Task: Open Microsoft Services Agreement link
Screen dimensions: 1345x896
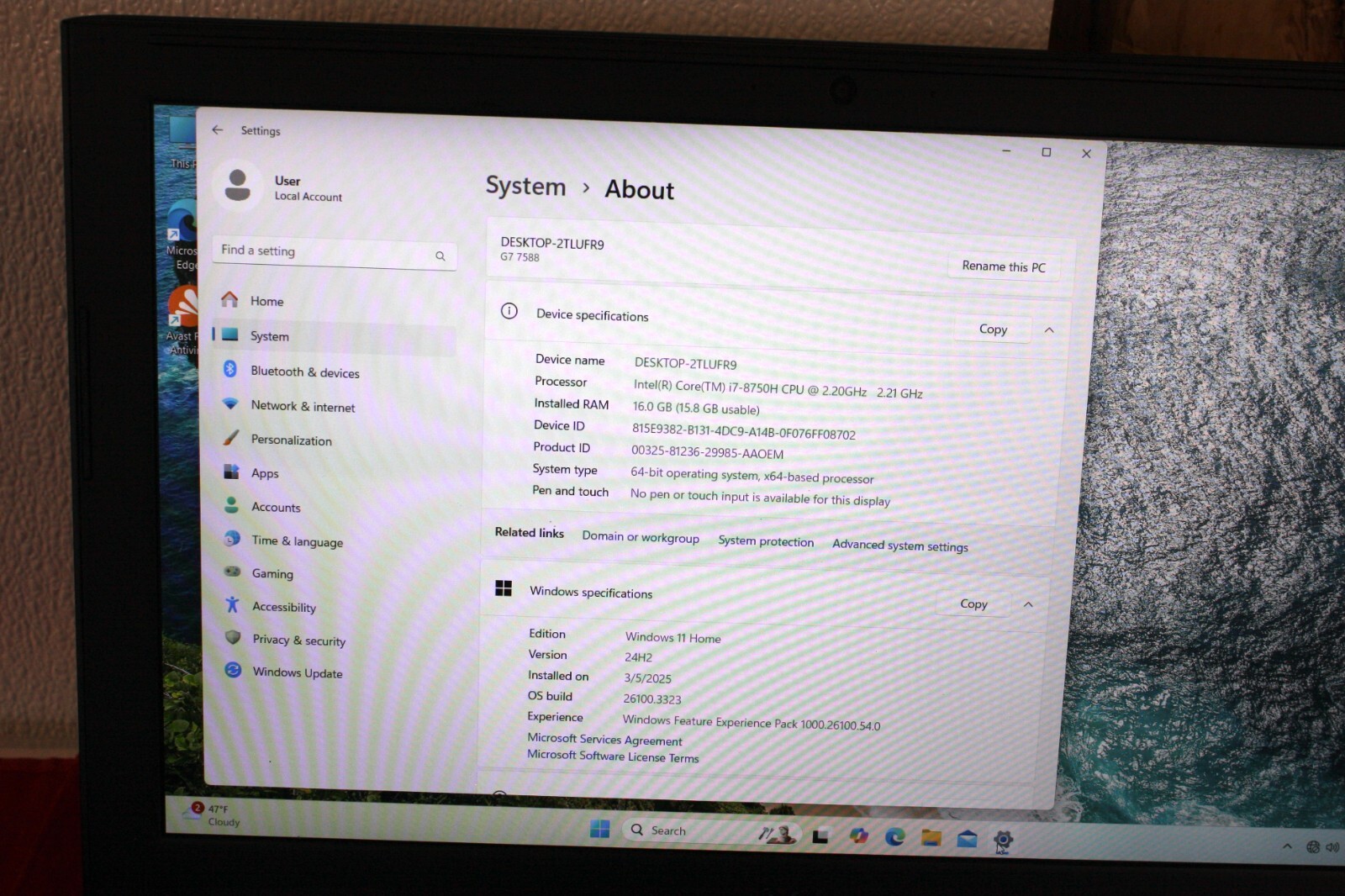Action: tap(604, 740)
